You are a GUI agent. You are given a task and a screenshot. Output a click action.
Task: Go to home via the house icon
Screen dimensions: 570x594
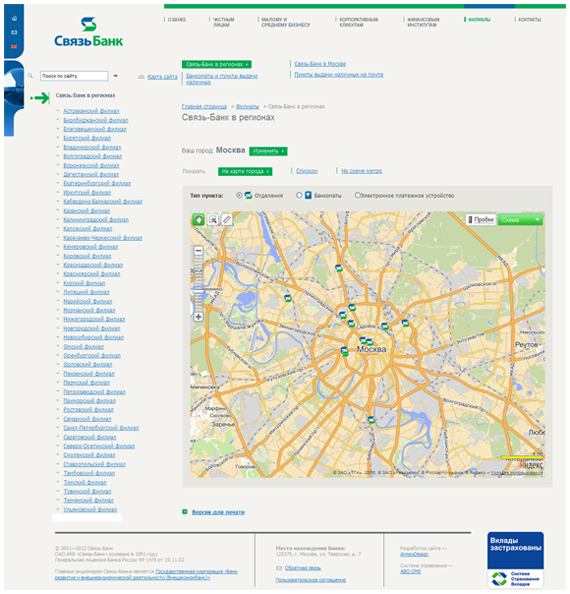click(x=14, y=18)
